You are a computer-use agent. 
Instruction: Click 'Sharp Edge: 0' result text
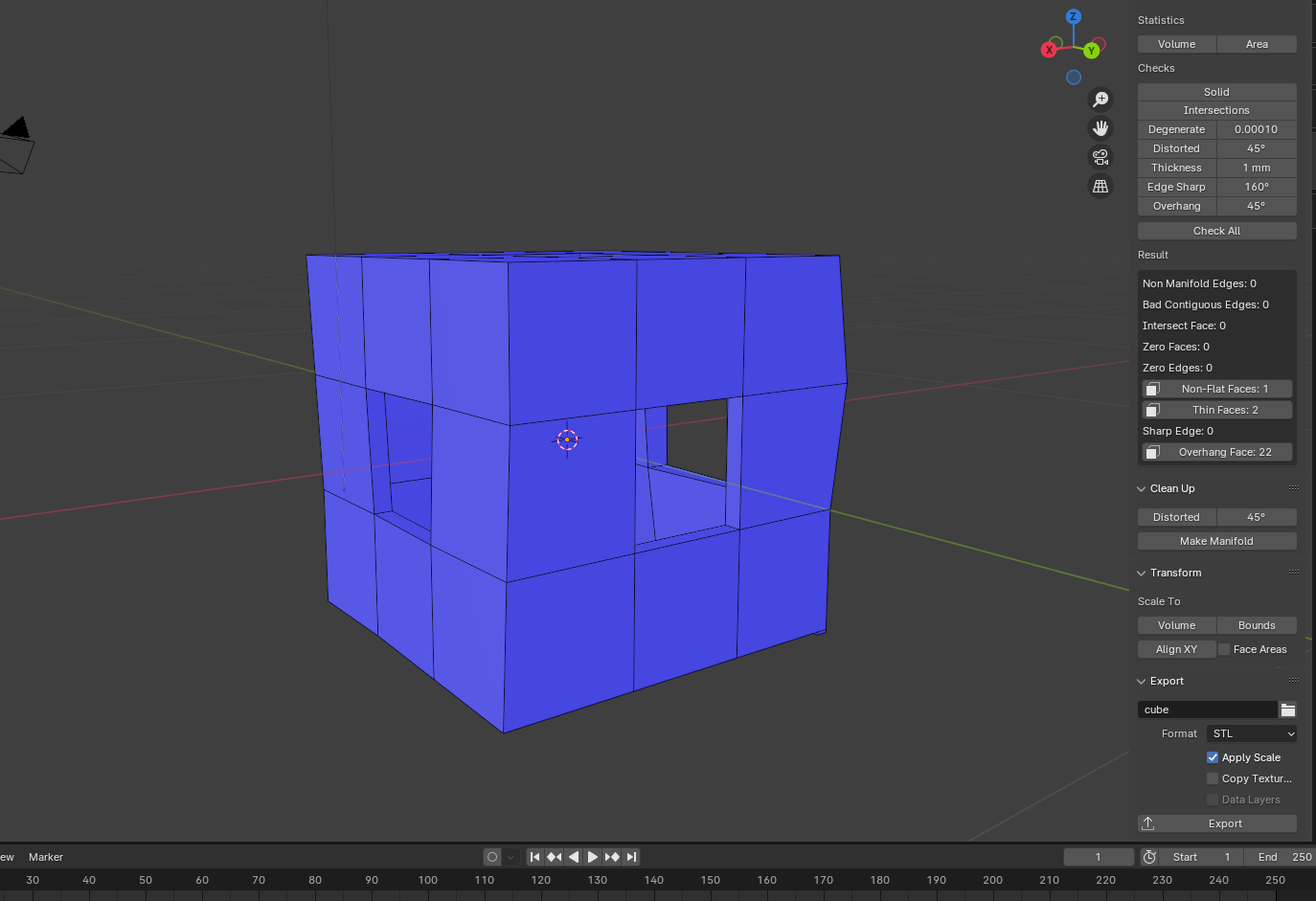click(x=1178, y=431)
